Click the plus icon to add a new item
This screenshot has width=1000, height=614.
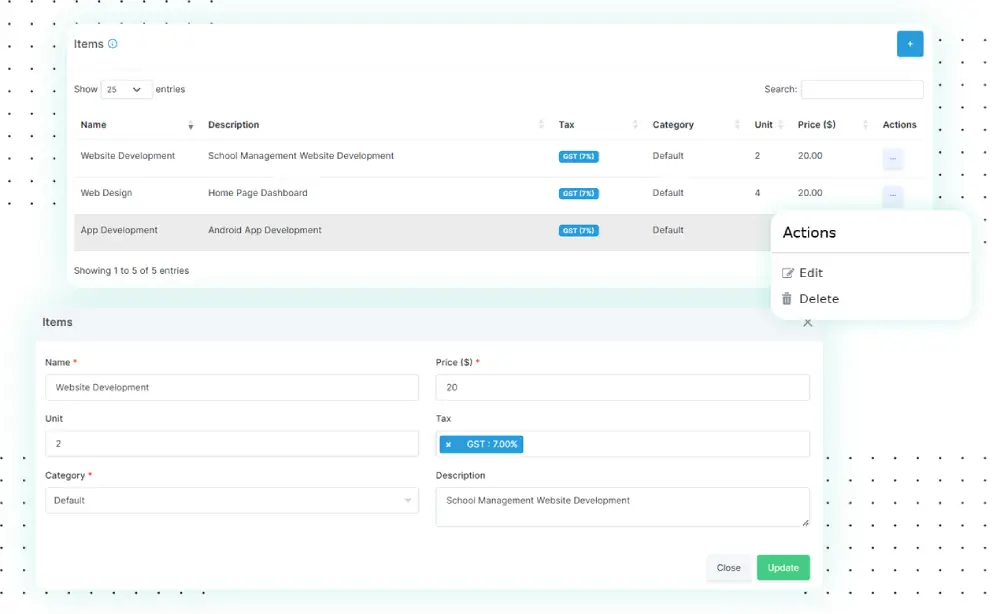point(909,44)
